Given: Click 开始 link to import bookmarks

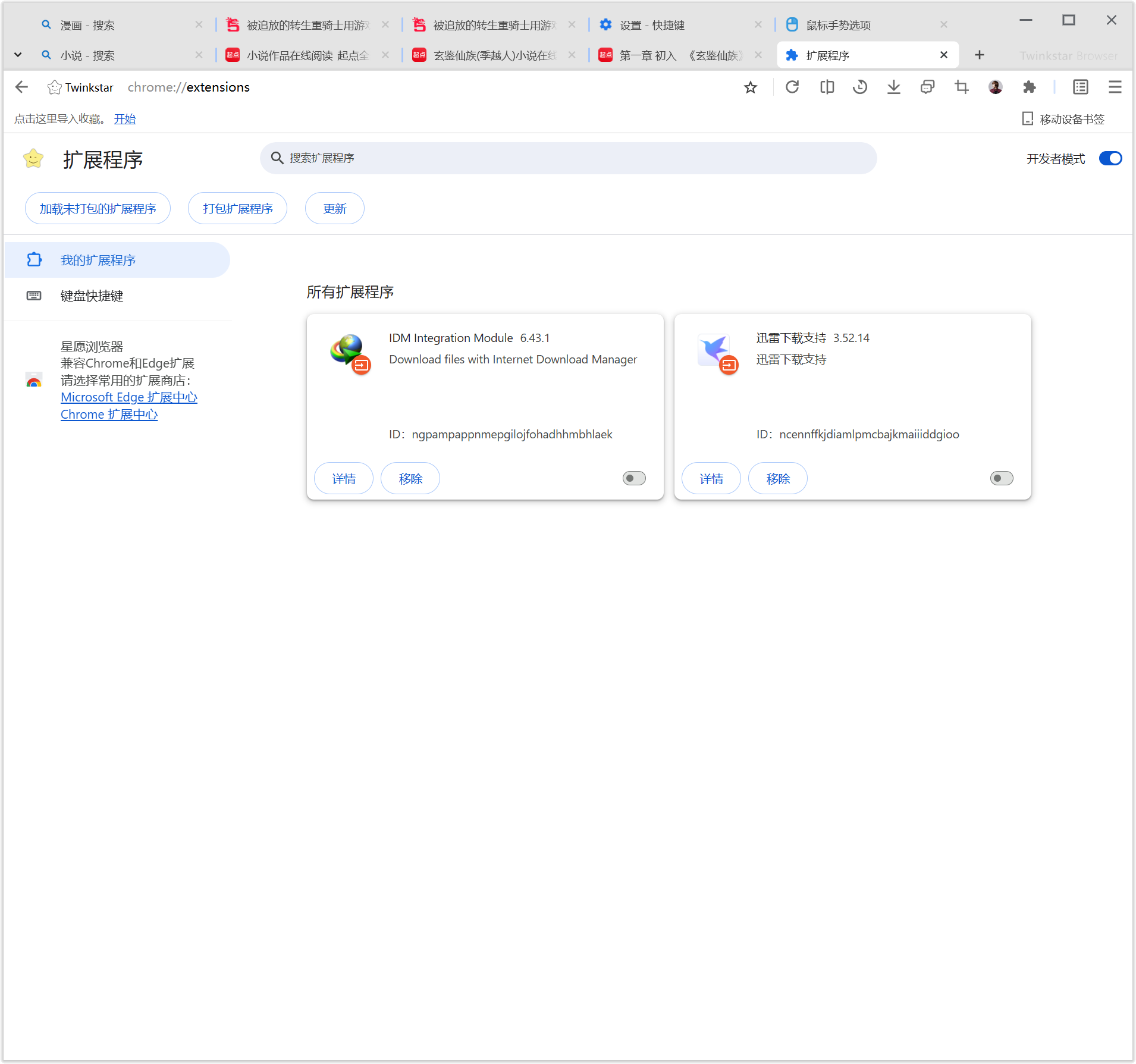Looking at the screenshot, I should pos(125,119).
